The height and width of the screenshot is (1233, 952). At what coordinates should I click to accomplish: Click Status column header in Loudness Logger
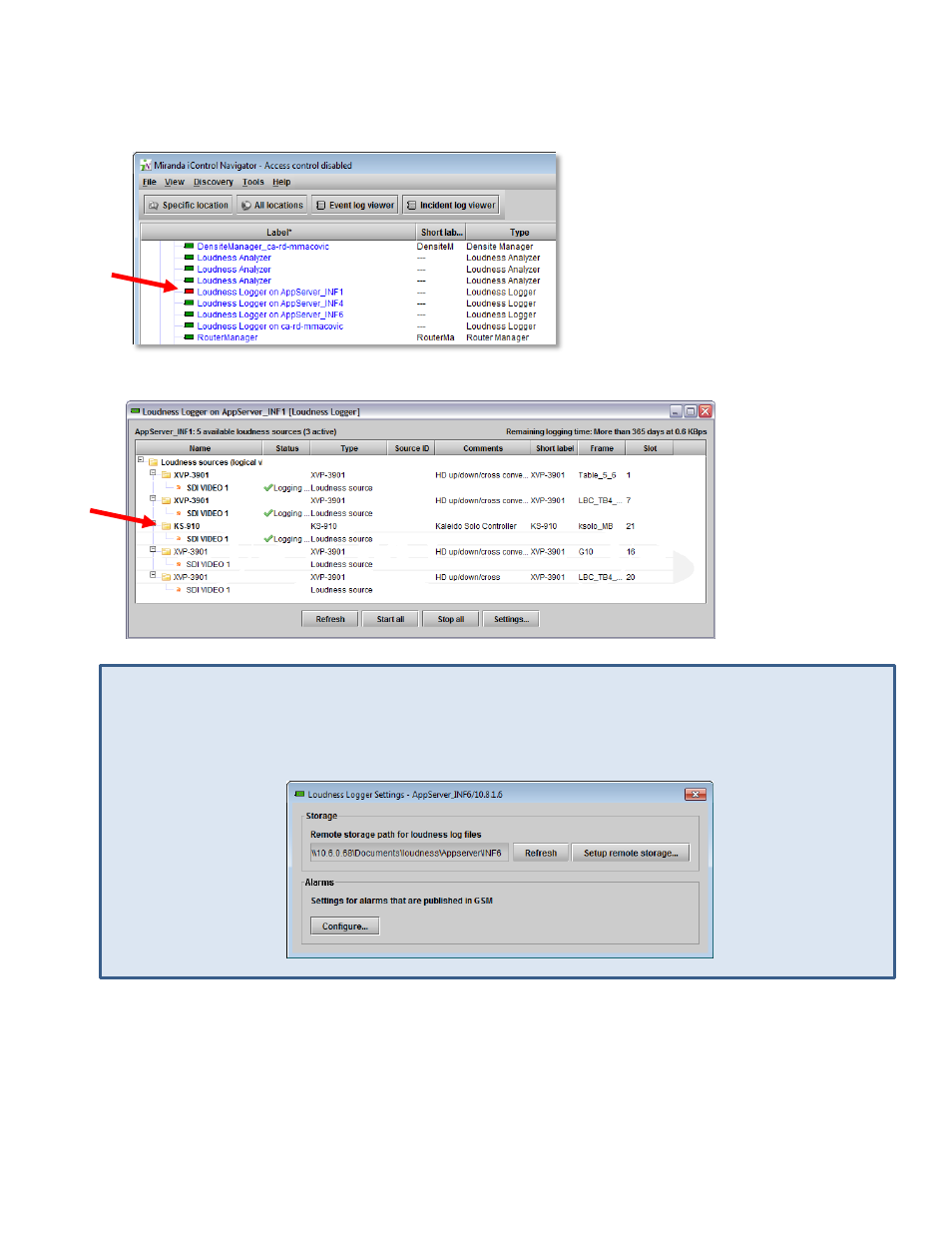pyautogui.click(x=287, y=448)
